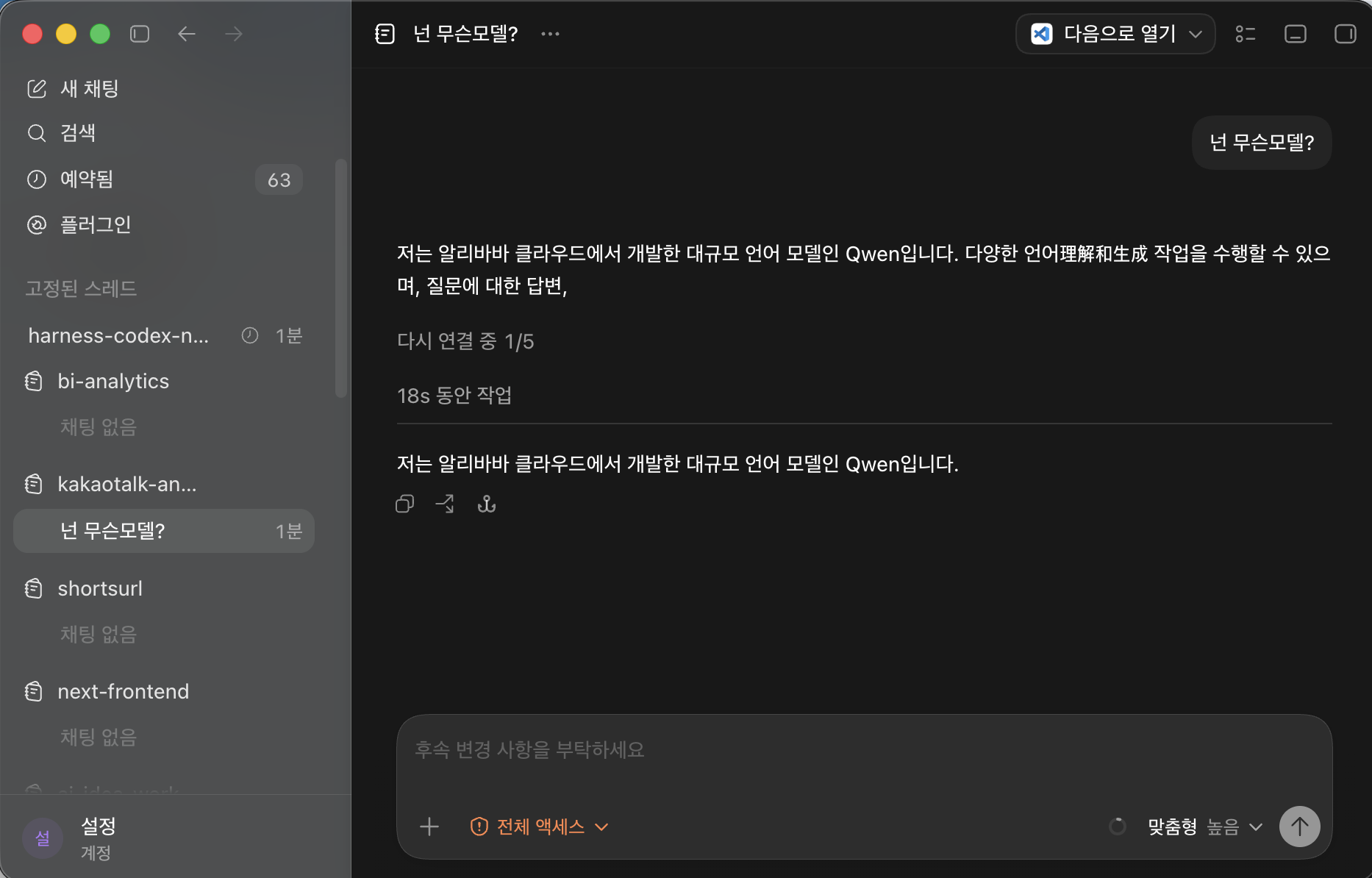Click the sidebar vertical scrollbar
This screenshot has height=878, width=1372.
tap(340, 278)
